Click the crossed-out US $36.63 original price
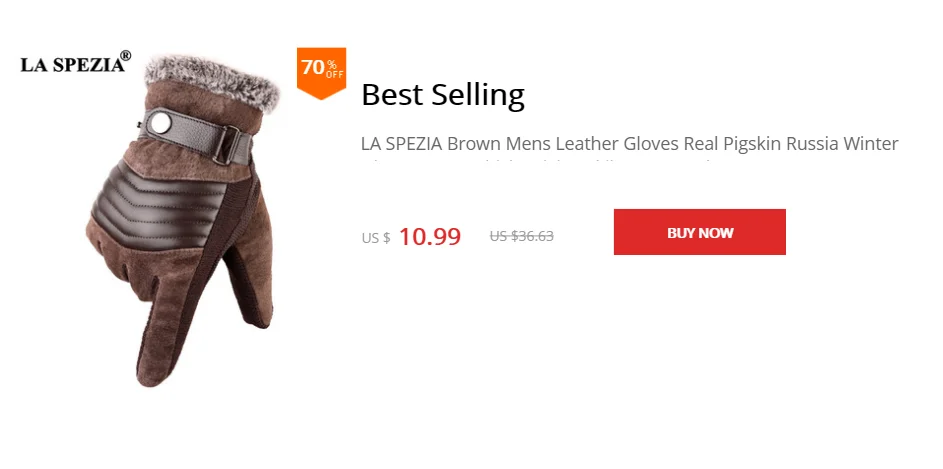This screenshot has height=469, width=943. [x=521, y=236]
